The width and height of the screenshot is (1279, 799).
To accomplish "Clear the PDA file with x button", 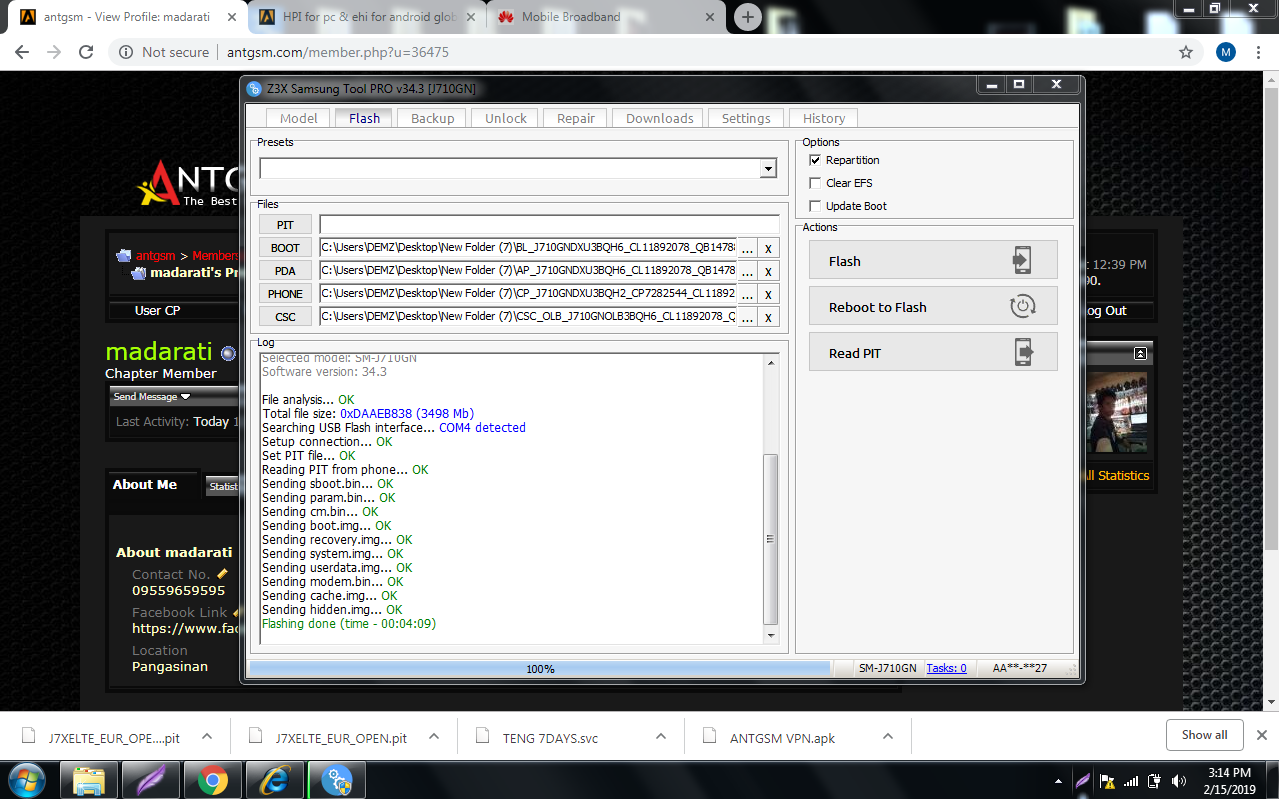I will (x=768, y=271).
